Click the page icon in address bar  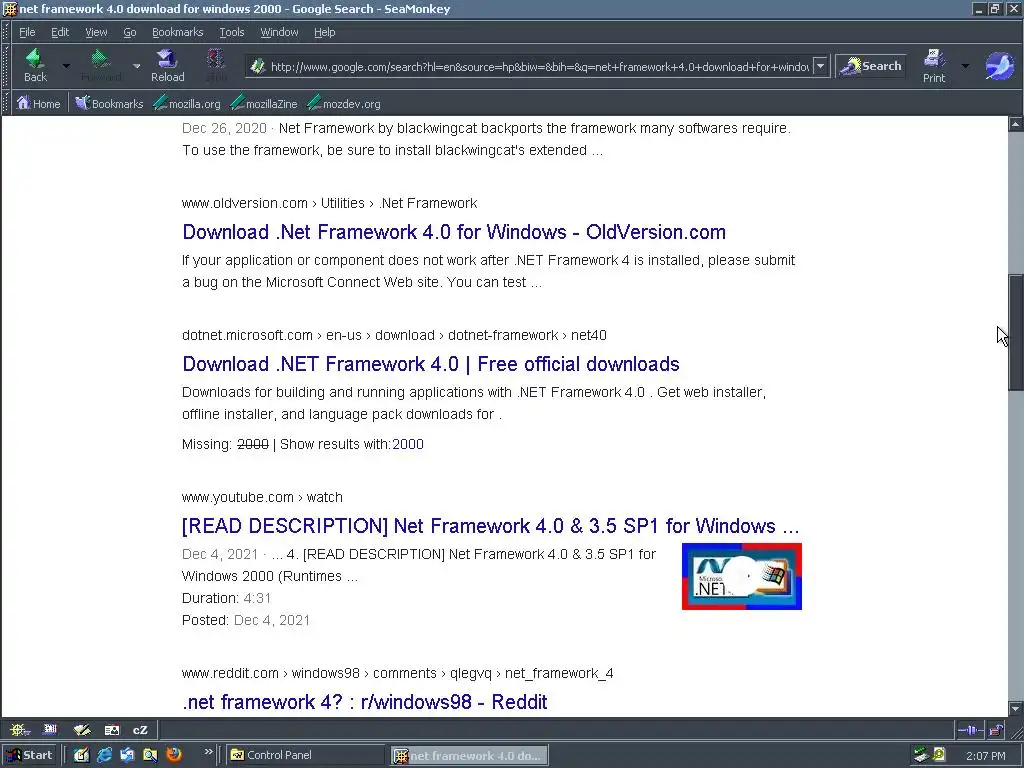(258, 67)
